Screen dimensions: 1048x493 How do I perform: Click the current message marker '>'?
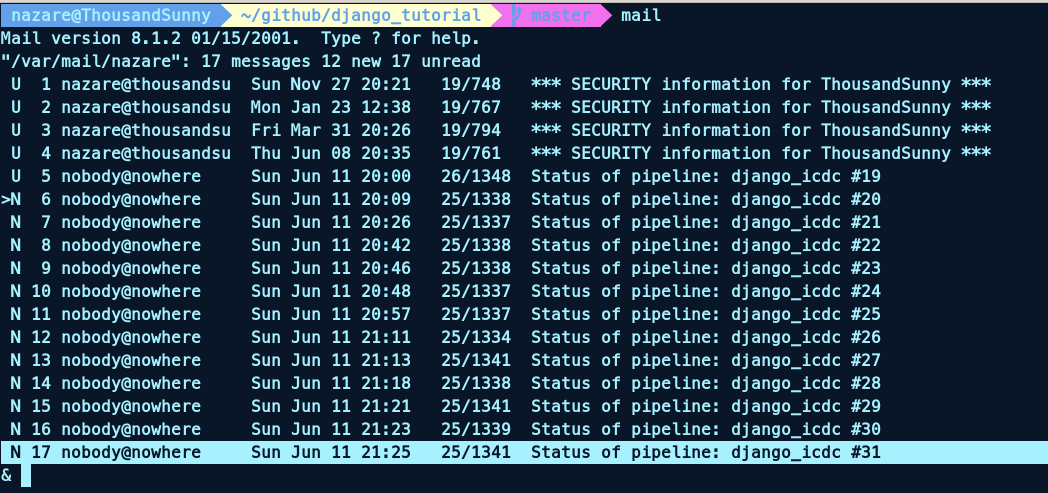click(6, 199)
